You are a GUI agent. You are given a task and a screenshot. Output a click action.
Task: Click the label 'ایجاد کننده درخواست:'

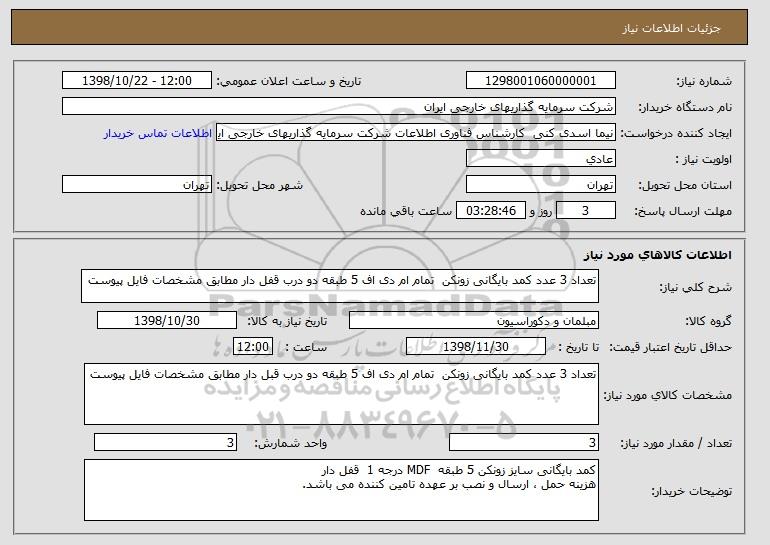[x=677, y=133]
